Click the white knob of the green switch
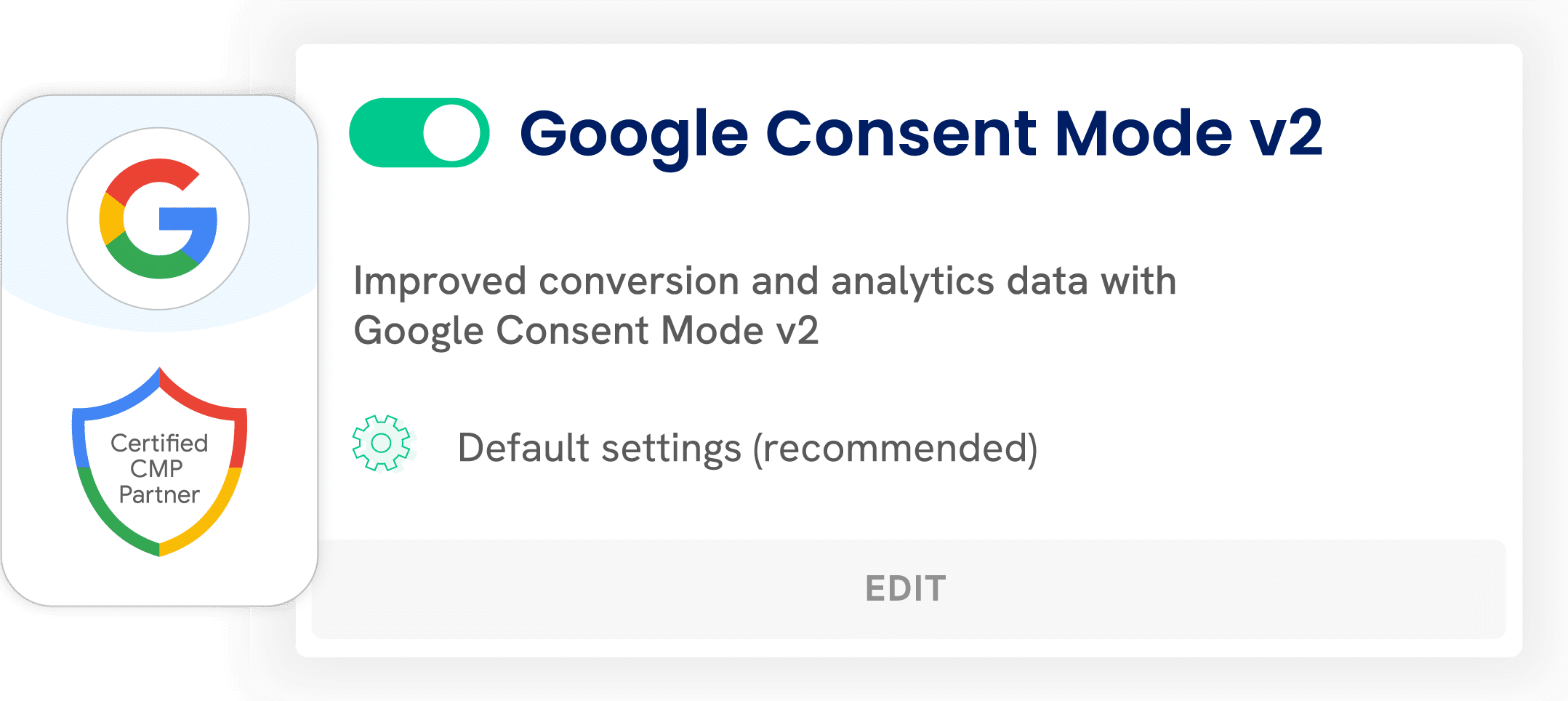This screenshot has height=701, width=1568. tap(451, 133)
